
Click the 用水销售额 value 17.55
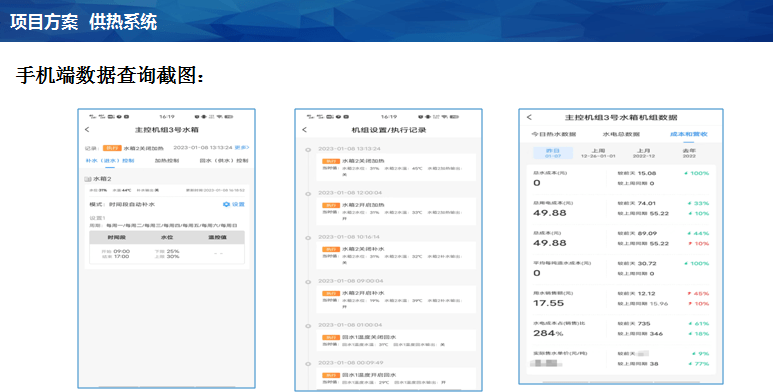coord(548,303)
